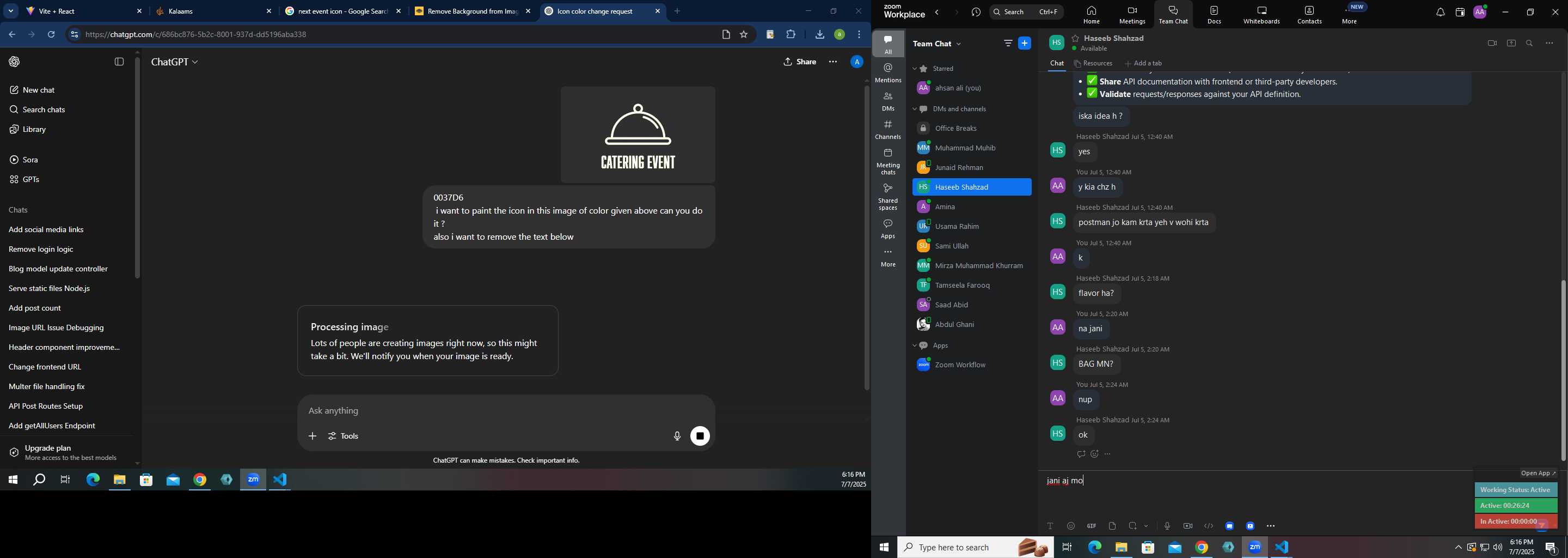Click the Type here to search box

point(975,548)
